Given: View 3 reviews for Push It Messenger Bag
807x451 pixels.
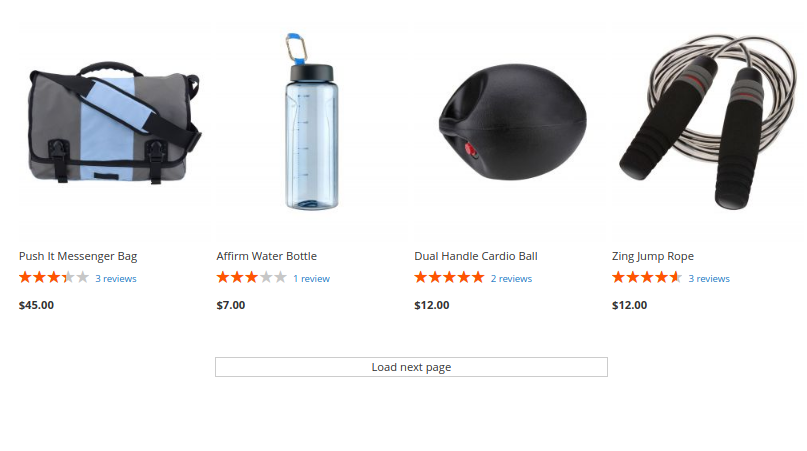Looking at the screenshot, I should [116, 279].
